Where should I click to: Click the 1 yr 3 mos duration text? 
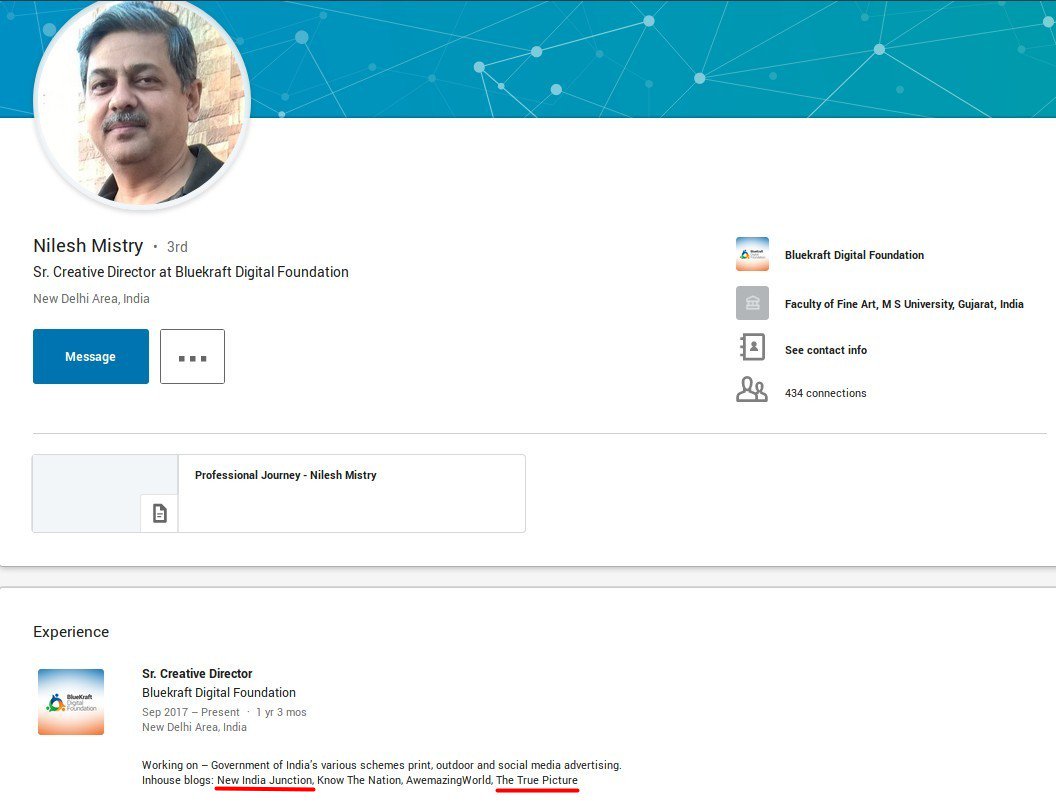point(281,712)
